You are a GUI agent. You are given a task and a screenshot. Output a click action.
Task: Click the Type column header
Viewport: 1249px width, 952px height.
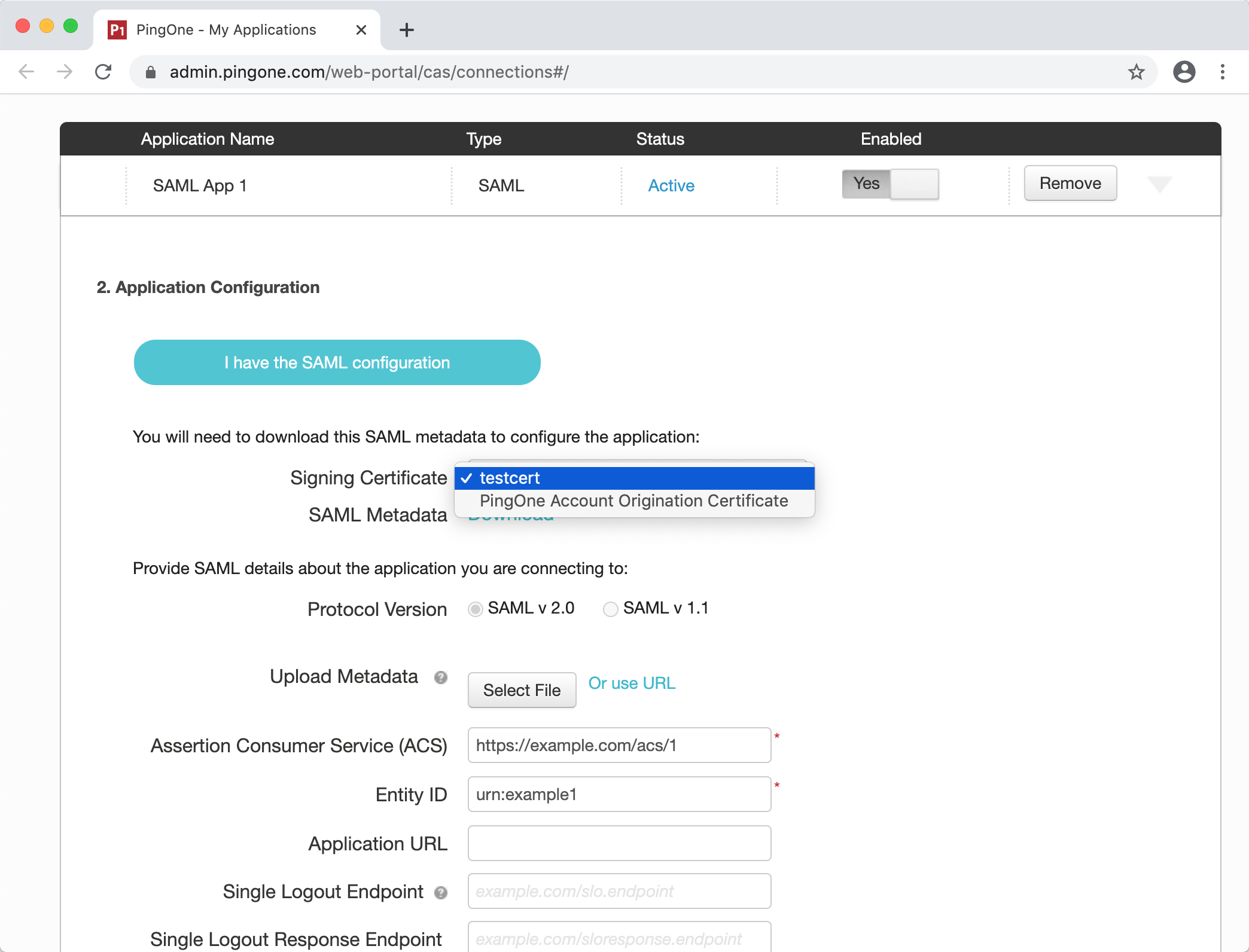(x=484, y=139)
